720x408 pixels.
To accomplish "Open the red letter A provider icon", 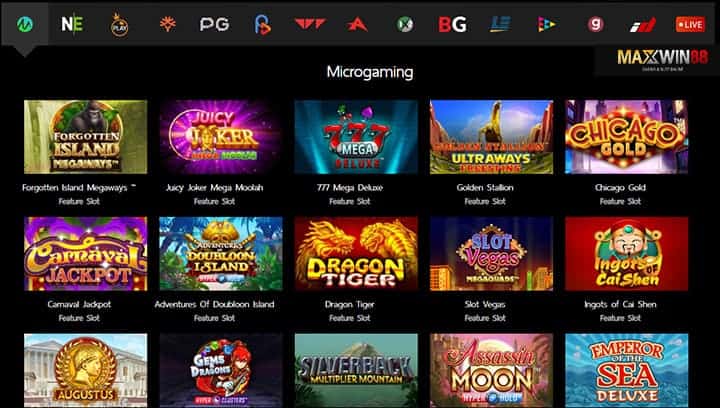I will (x=357, y=24).
